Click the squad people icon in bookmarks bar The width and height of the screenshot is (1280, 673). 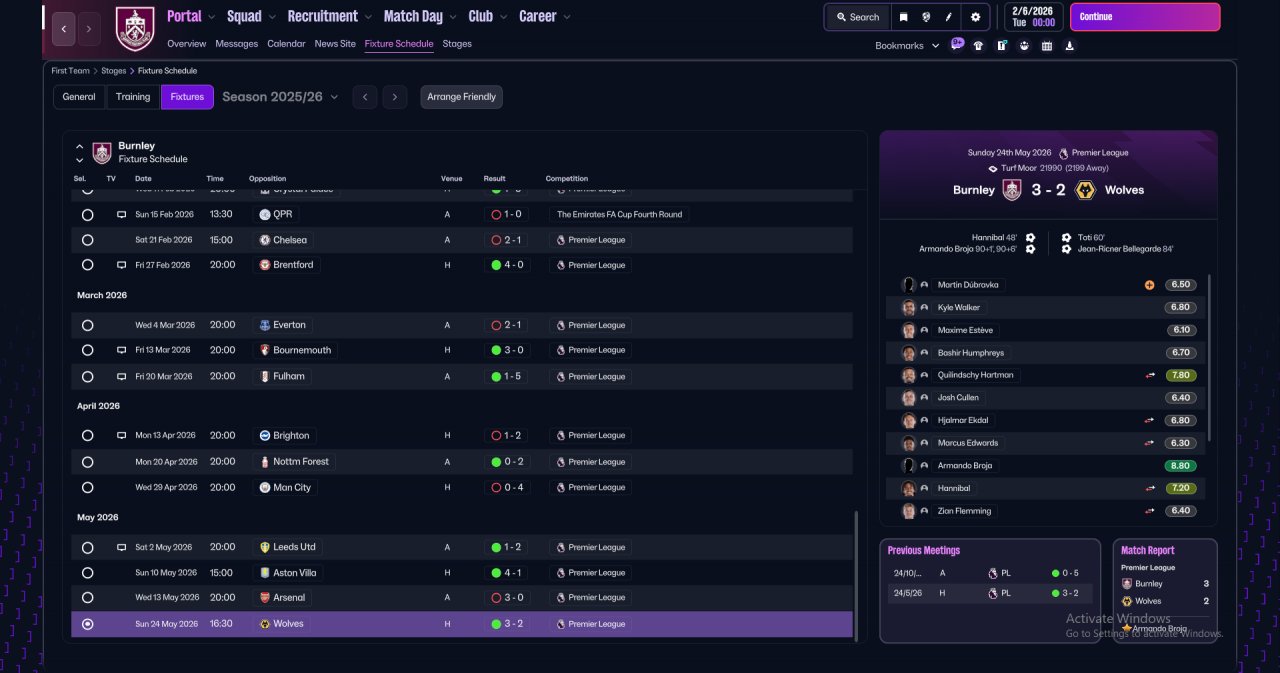[x=1024, y=45]
